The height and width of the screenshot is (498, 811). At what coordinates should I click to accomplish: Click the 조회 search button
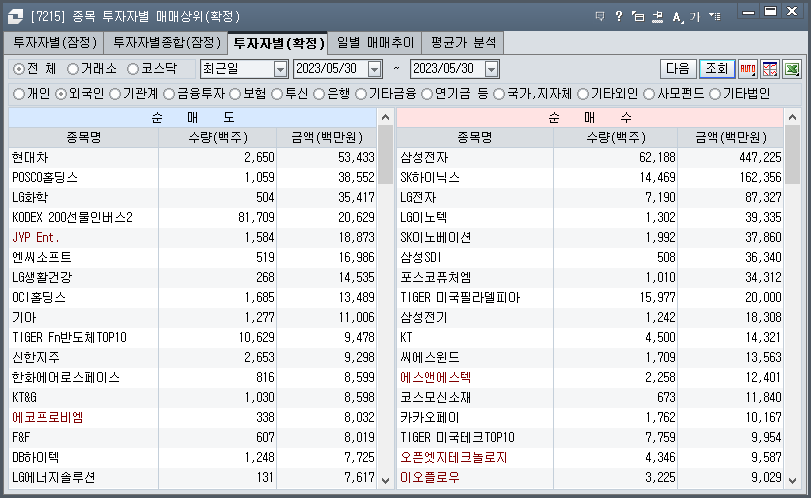(x=717, y=69)
